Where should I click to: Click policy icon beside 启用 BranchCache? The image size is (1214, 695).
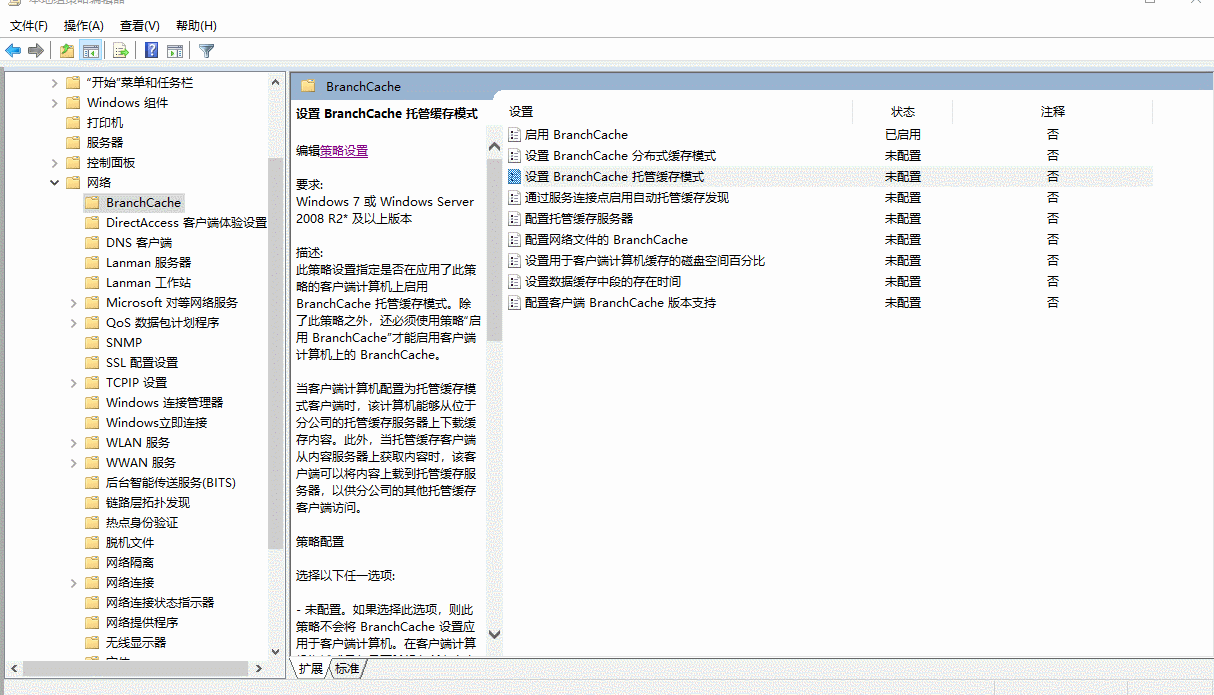point(515,135)
